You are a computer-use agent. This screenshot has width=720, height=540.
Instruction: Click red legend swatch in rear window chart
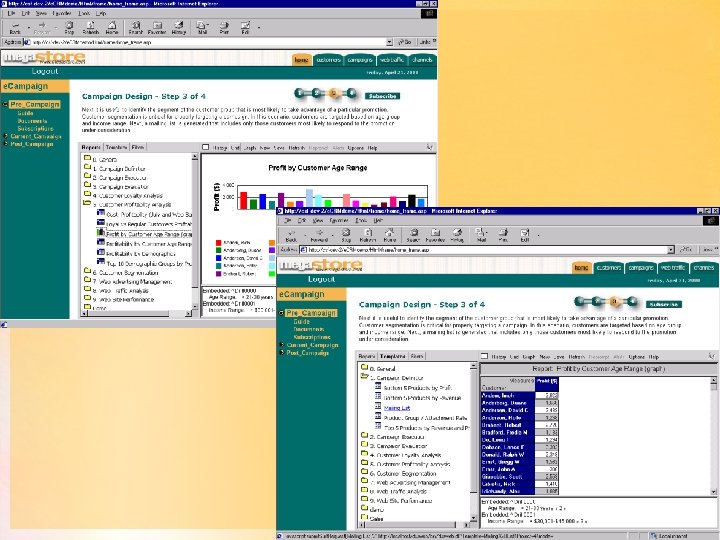click(219, 243)
